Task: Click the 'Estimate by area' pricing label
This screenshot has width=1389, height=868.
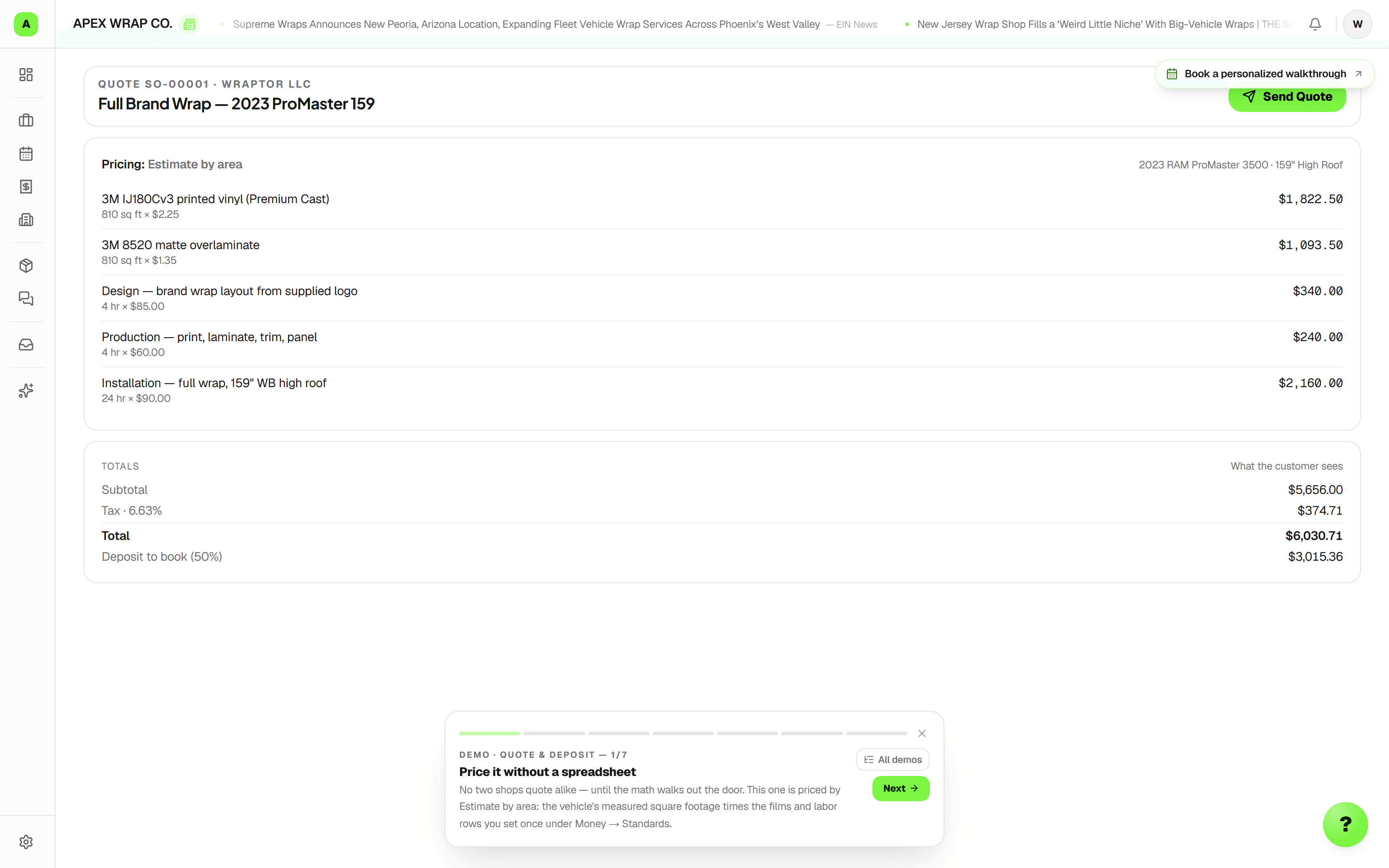Action: pos(195,164)
